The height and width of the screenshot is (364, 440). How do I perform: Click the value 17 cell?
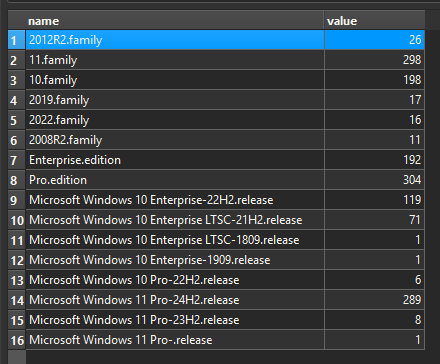374,100
